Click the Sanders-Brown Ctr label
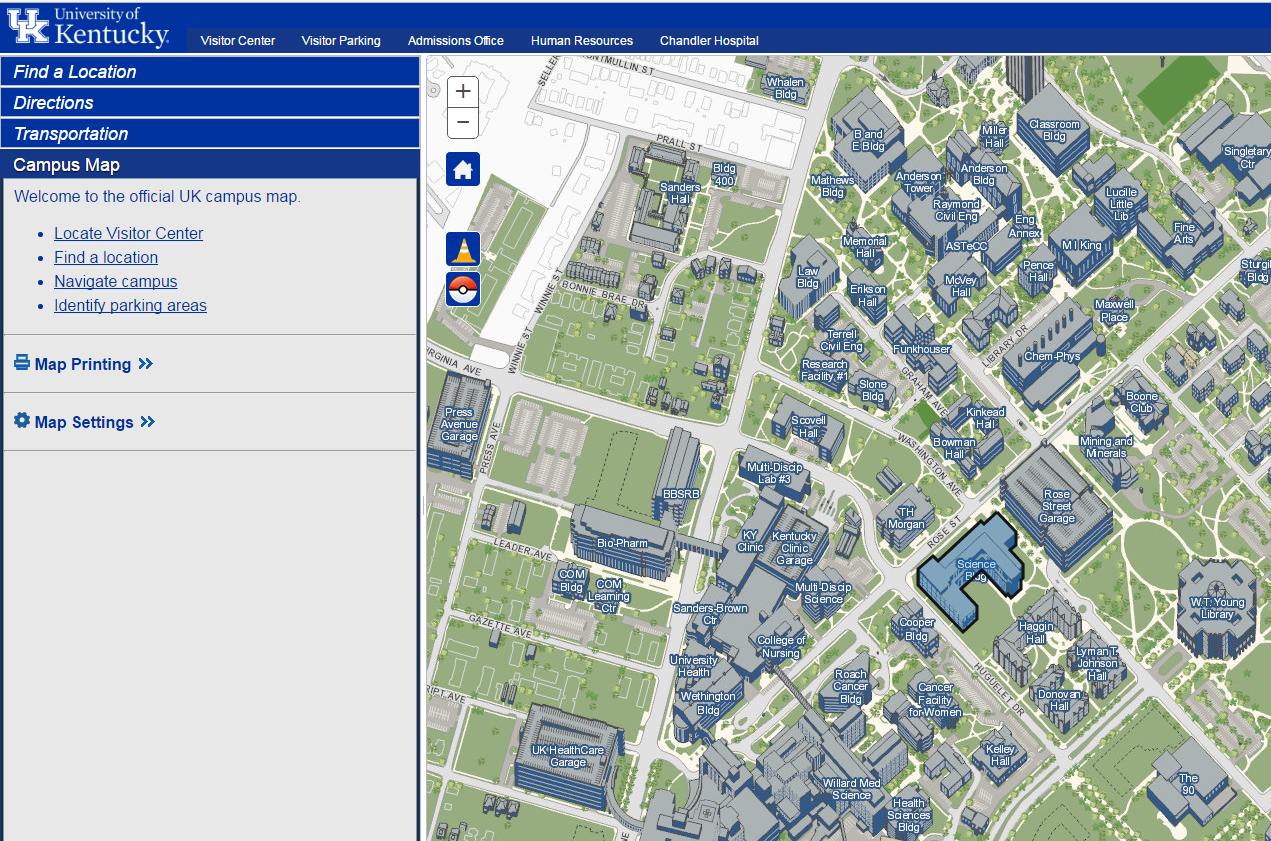The width and height of the screenshot is (1271, 841). coord(710,614)
